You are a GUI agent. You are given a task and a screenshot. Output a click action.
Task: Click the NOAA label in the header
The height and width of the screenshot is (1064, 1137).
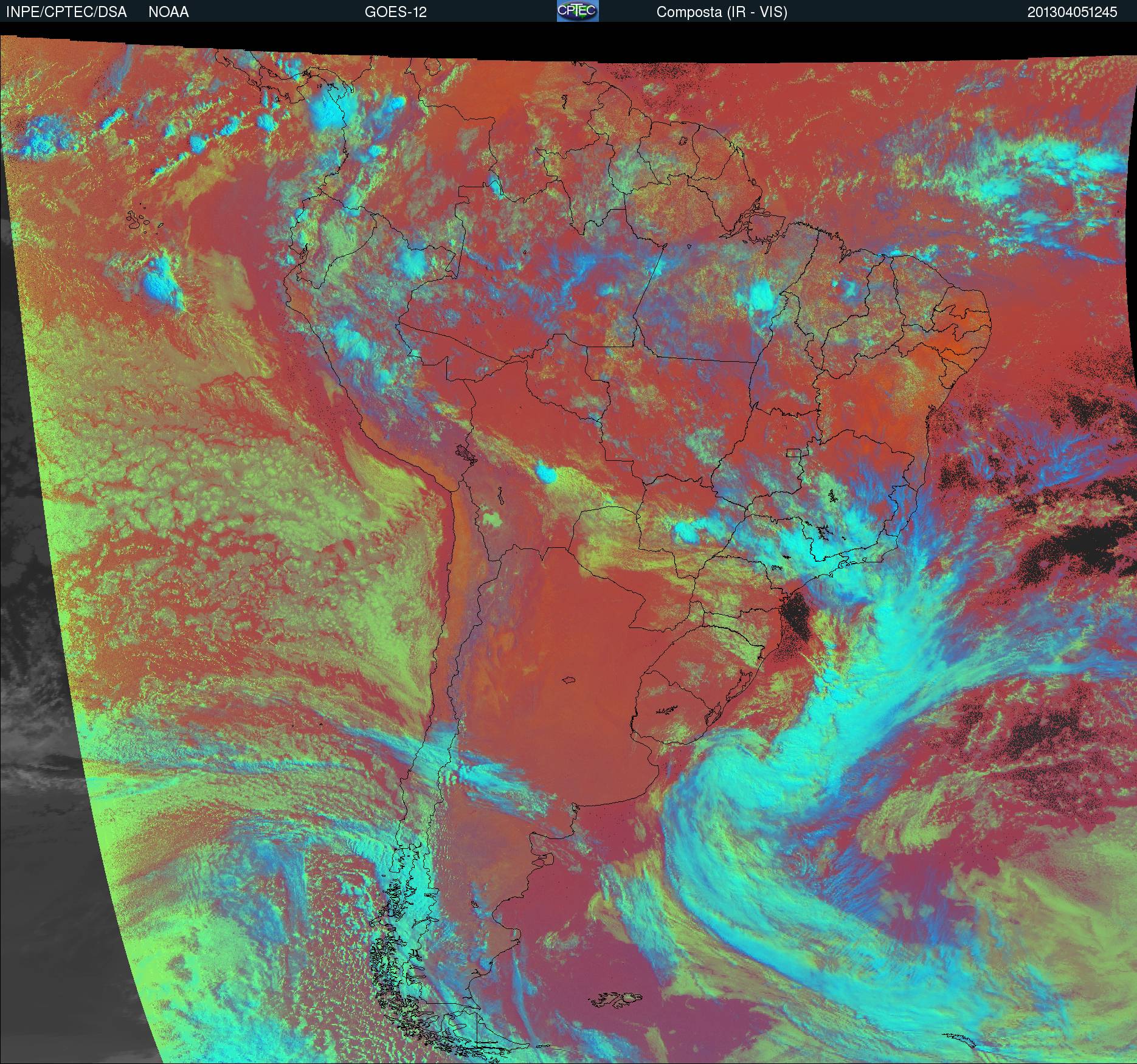coord(168,12)
